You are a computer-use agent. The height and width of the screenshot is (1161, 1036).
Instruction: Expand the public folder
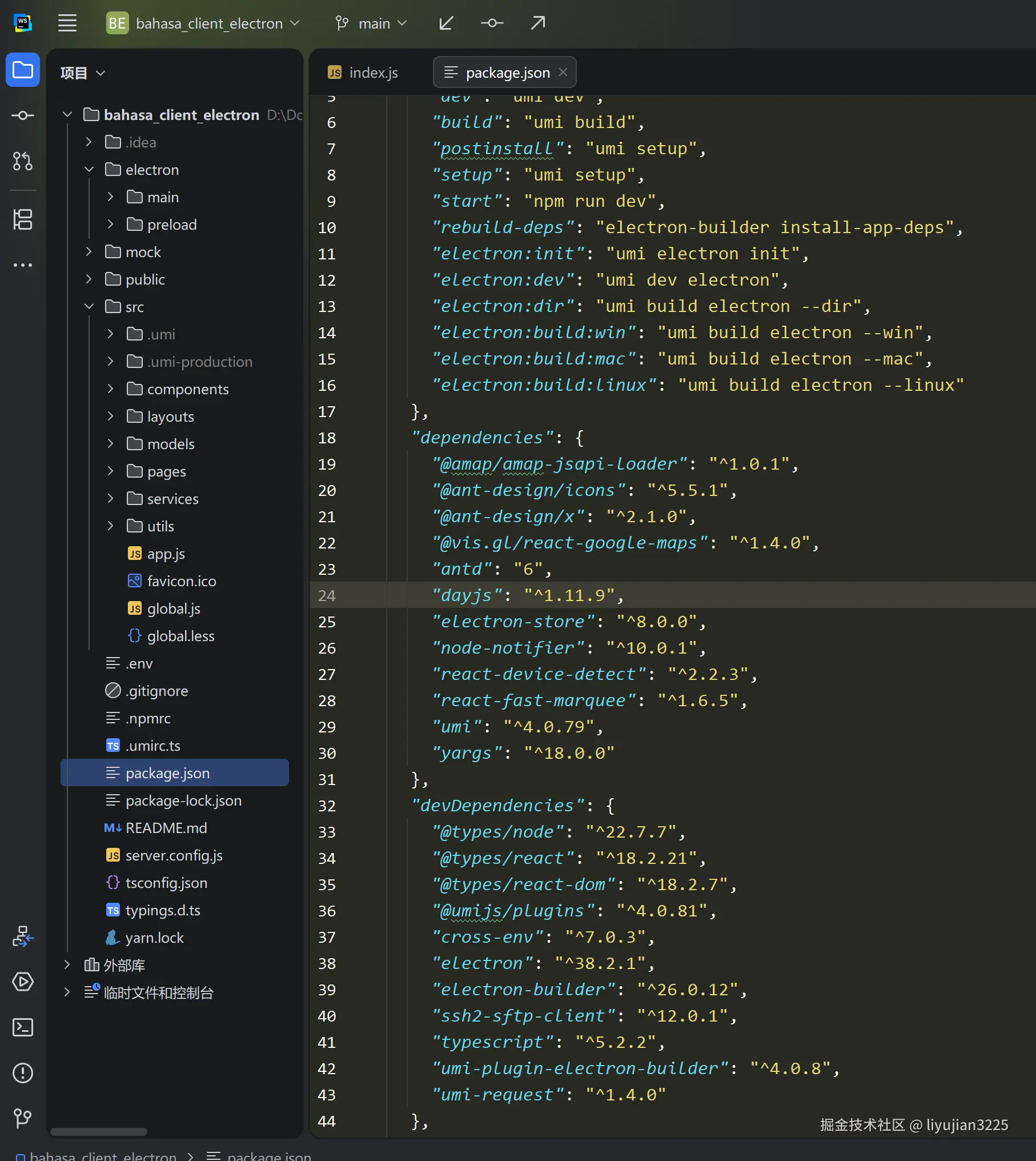[x=89, y=279]
